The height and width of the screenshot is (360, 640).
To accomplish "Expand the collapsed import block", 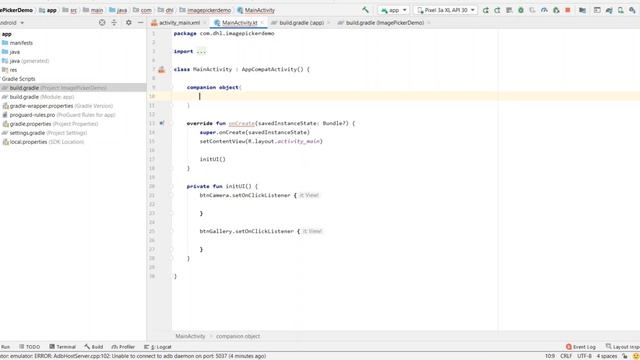I will 201,51.
